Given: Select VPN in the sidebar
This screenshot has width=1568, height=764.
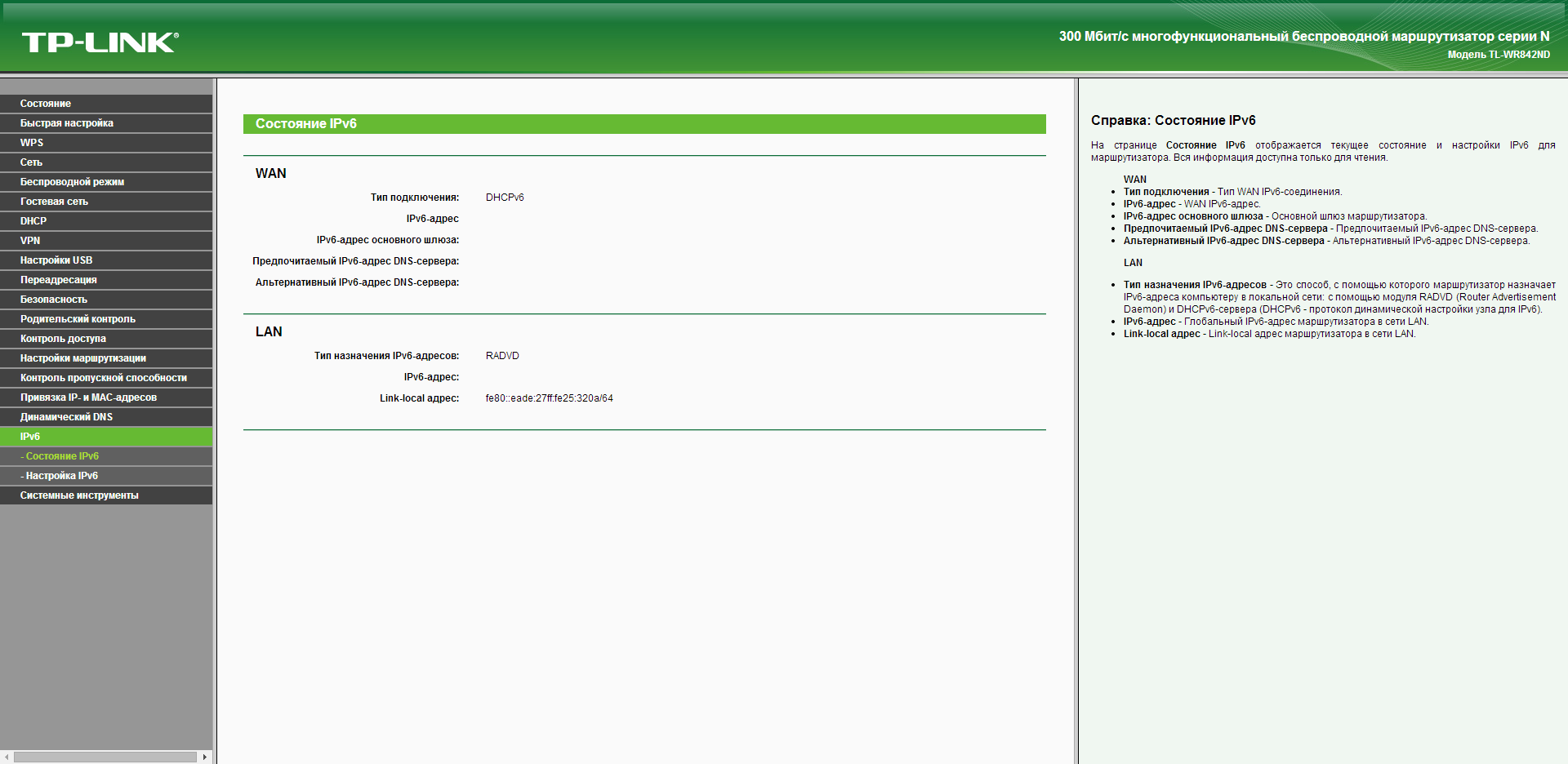Looking at the screenshot, I should click(x=106, y=241).
